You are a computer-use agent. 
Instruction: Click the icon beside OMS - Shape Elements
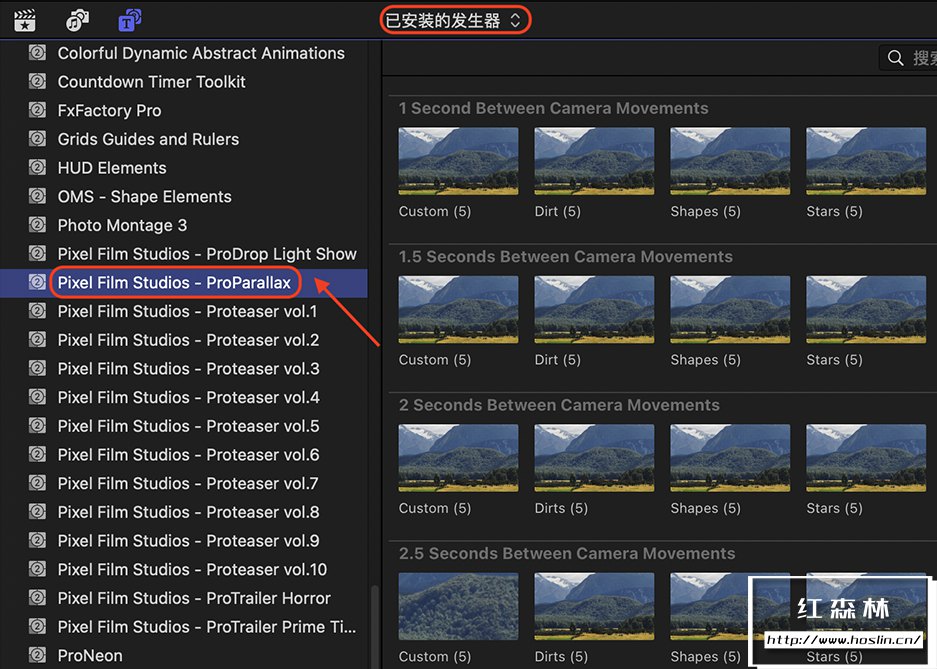(37, 196)
